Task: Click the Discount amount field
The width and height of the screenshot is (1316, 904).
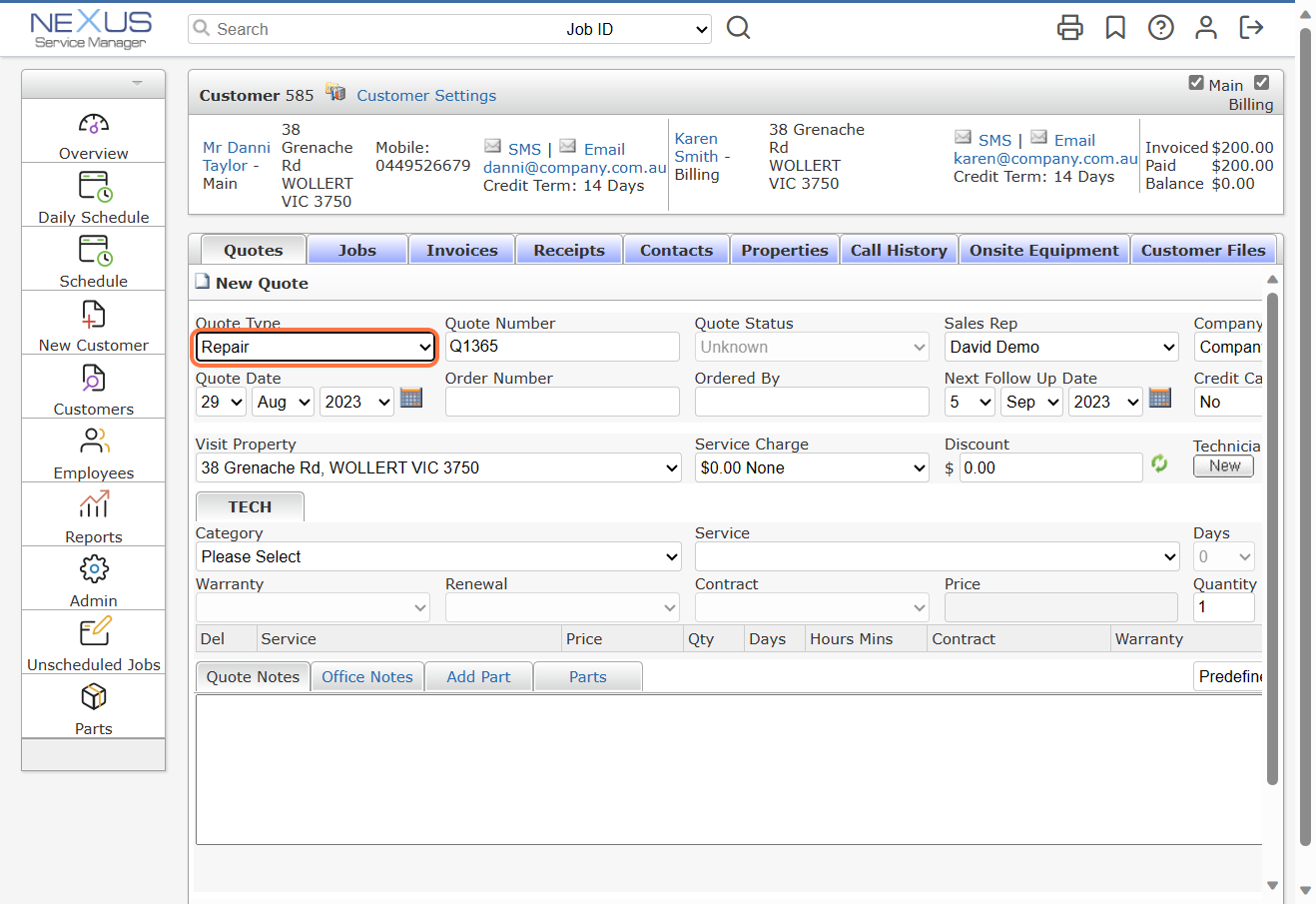Action: pos(1050,467)
